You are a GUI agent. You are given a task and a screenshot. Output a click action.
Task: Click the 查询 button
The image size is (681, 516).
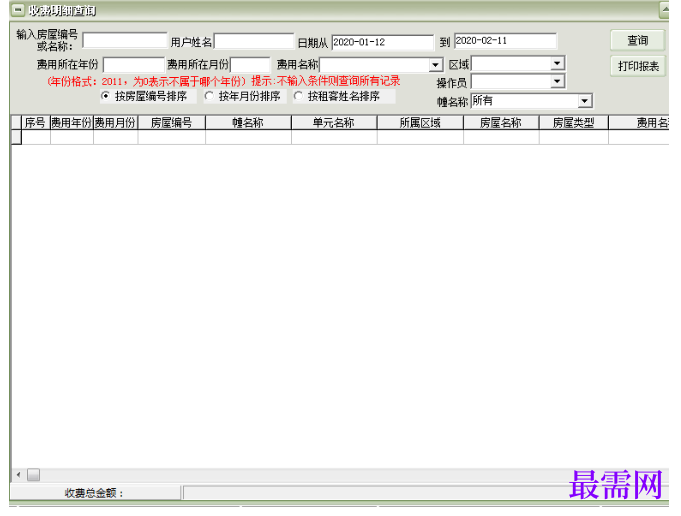click(x=637, y=40)
